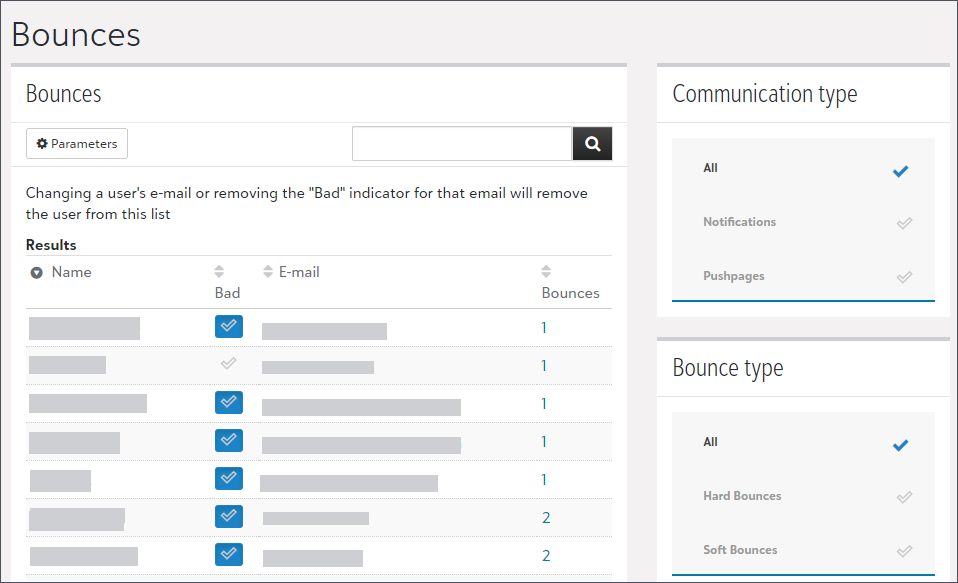Viewport: 958px width, 583px height.
Task: Sort results by the Name column arrow
Action: click(37, 273)
